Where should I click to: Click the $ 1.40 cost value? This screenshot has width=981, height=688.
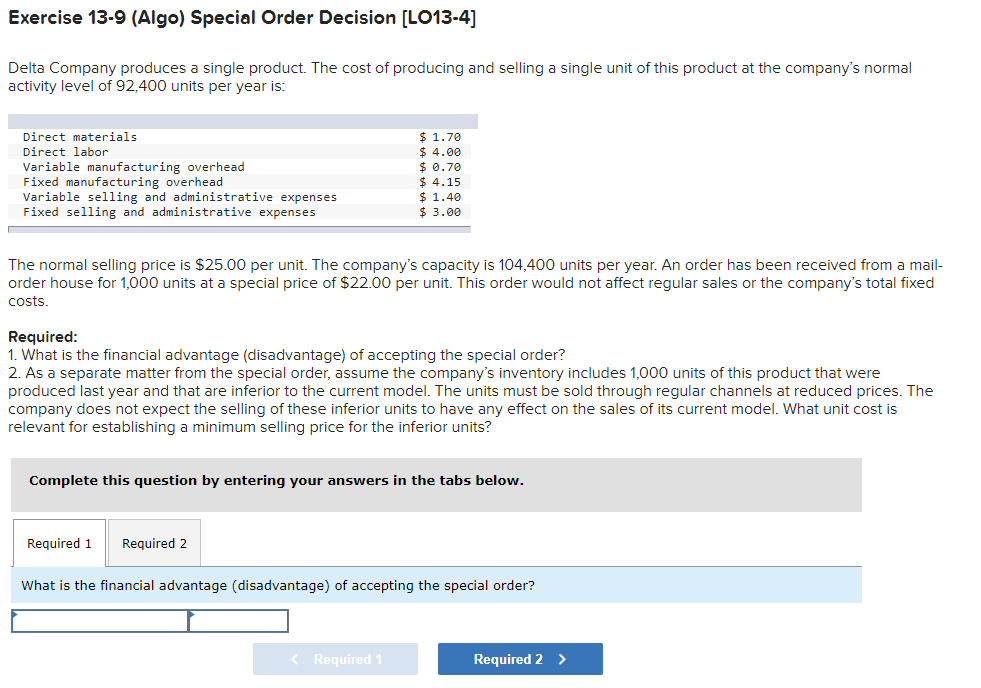440,197
